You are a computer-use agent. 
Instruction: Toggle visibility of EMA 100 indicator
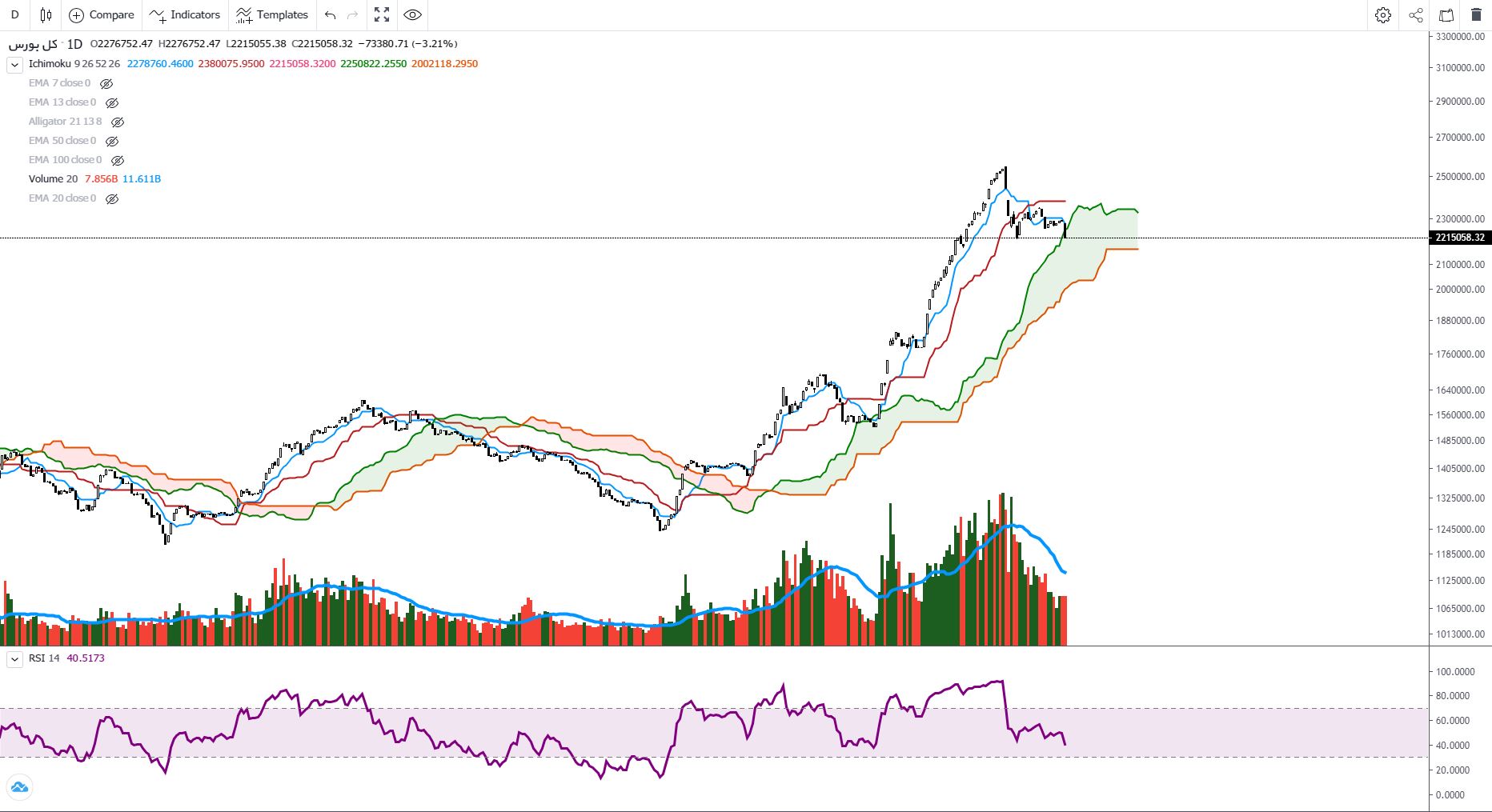click(x=117, y=161)
